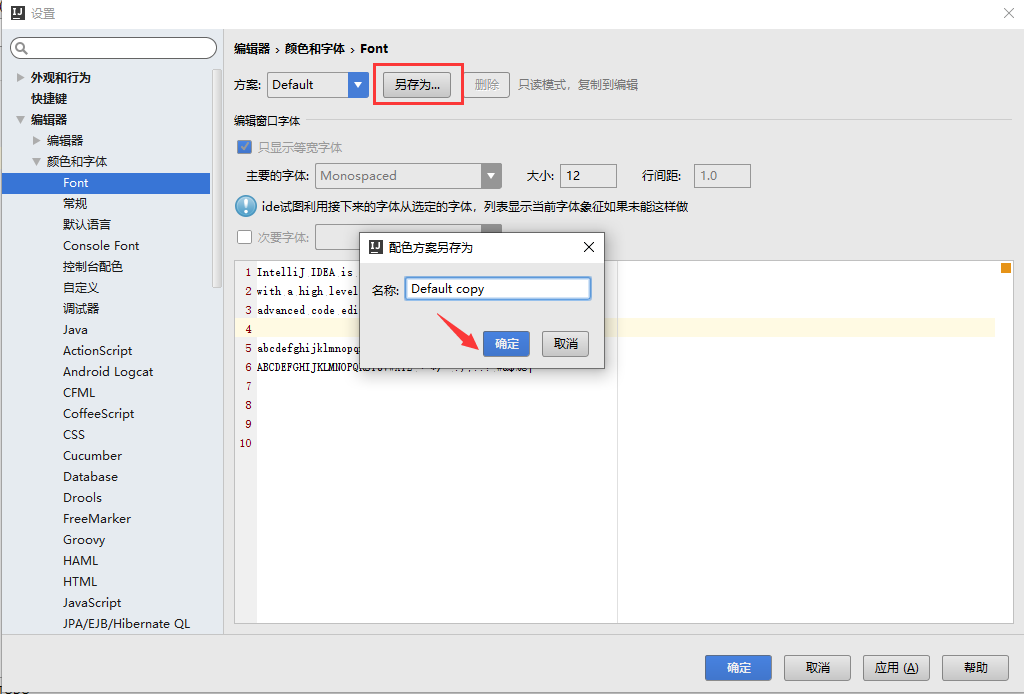Select CFML in the tree
The image size is (1024, 694).
click(x=79, y=392)
